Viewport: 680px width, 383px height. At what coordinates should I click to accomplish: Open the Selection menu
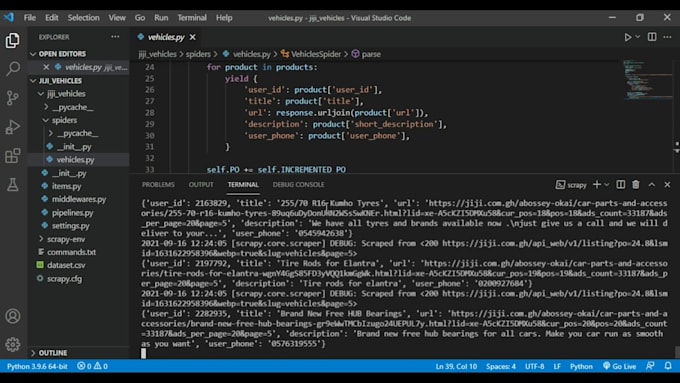pos(83,18)
